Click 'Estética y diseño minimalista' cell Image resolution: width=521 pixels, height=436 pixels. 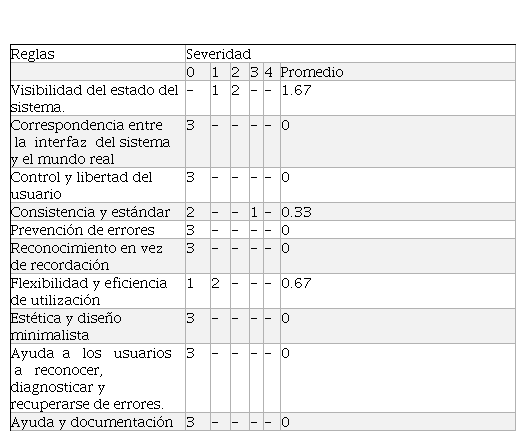[x=98, y=326]
